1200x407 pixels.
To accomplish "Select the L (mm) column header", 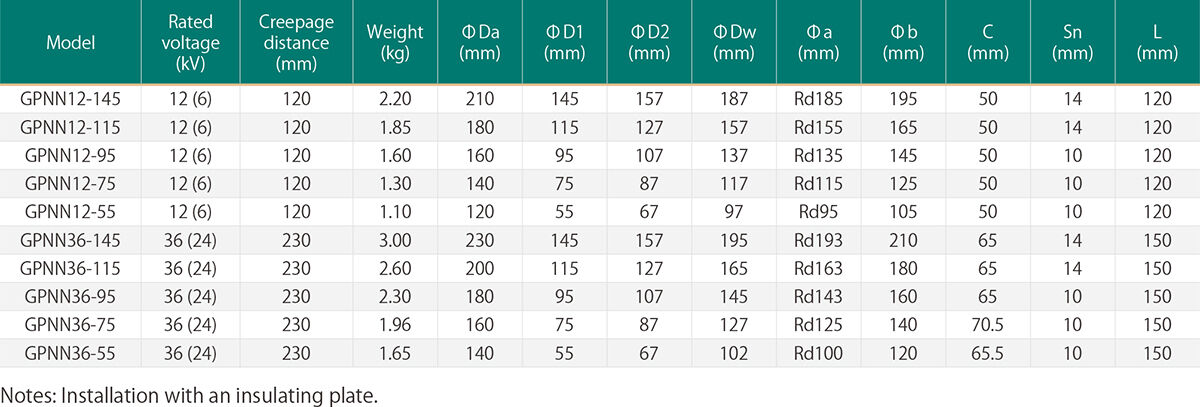I will coord(1156,43).
